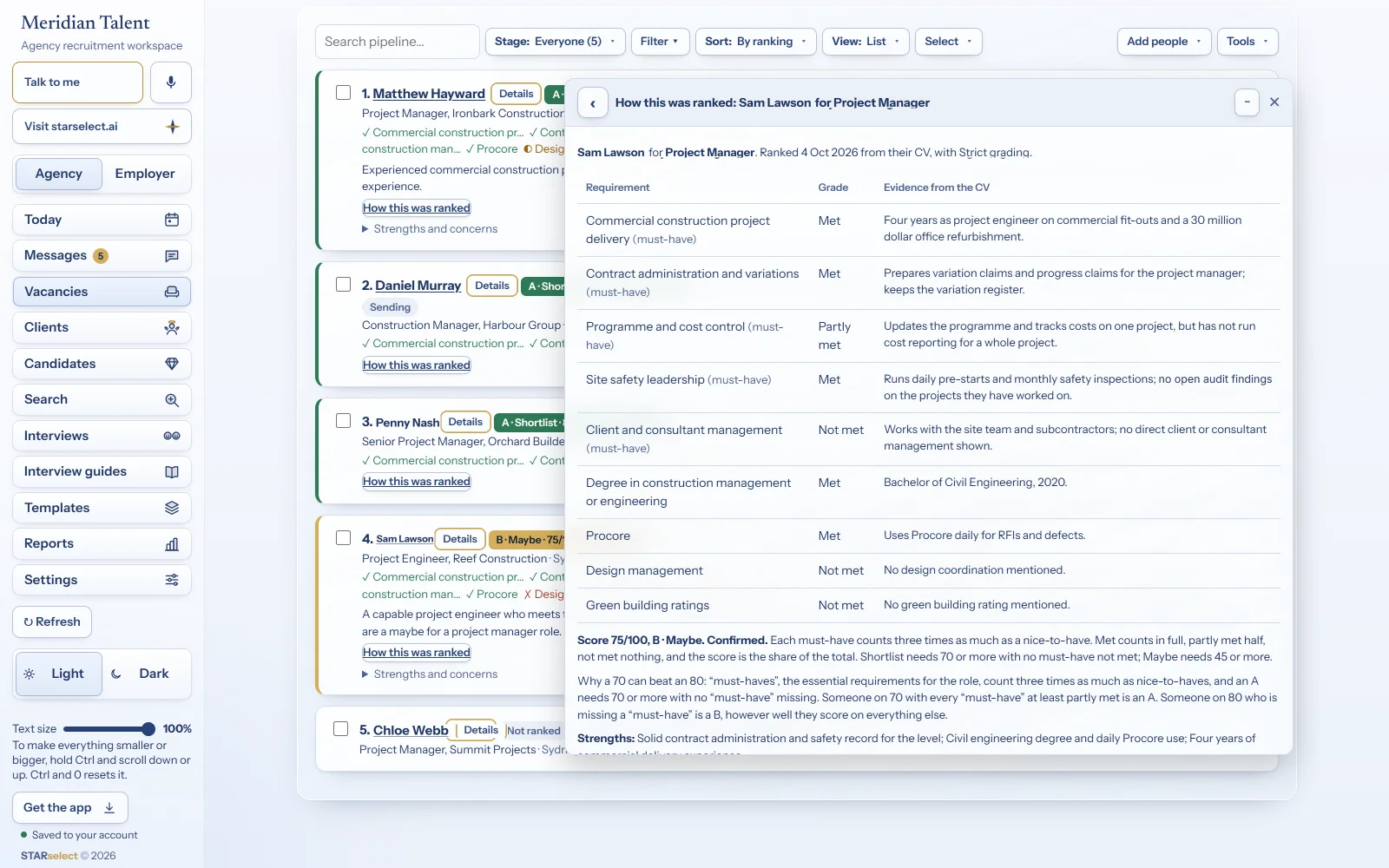
Task: Click the book icon beside Interview guides
Action: pos(172,471)
